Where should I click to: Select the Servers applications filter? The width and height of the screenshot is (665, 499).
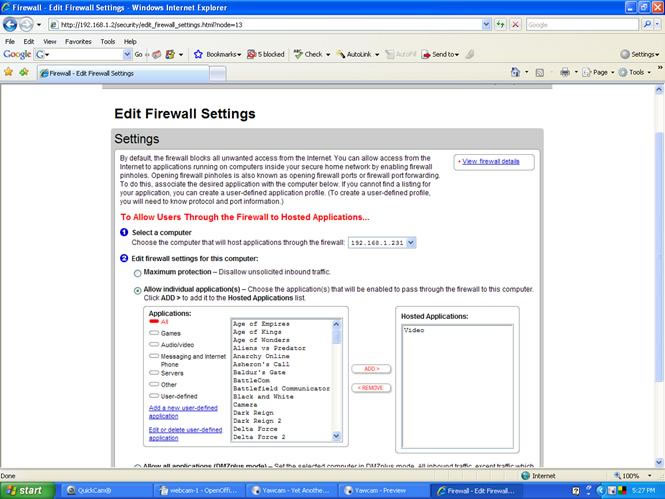click(154, 373)
